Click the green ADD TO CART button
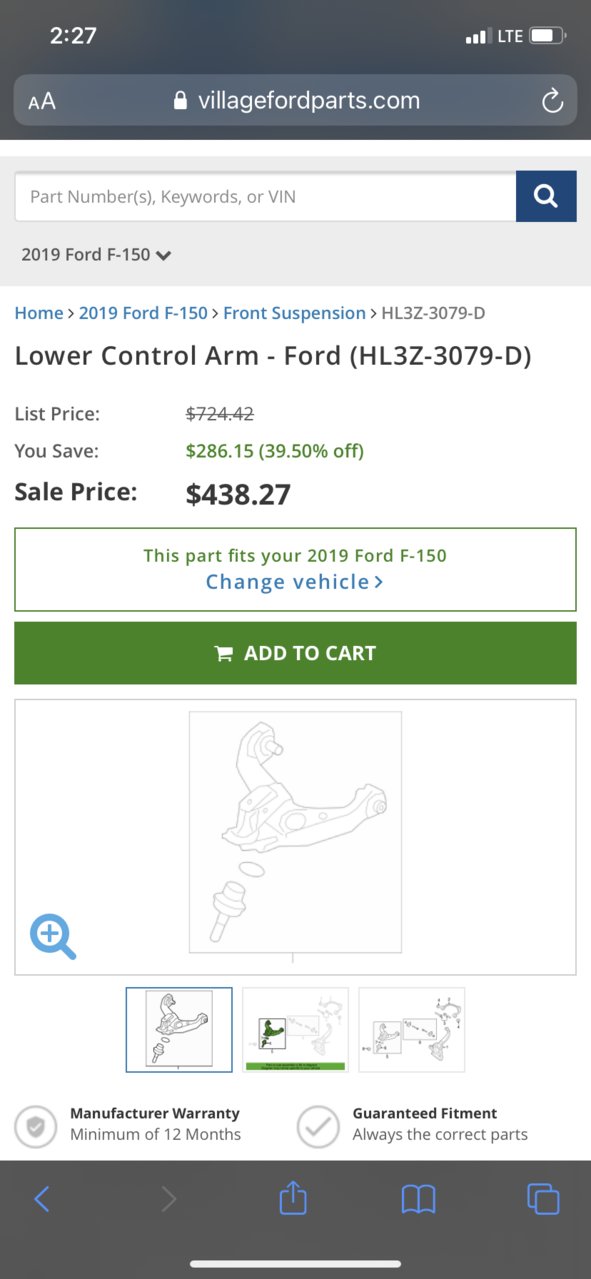Image resolution: width=591 pixels, height=1279 pixels. point(295,653)
